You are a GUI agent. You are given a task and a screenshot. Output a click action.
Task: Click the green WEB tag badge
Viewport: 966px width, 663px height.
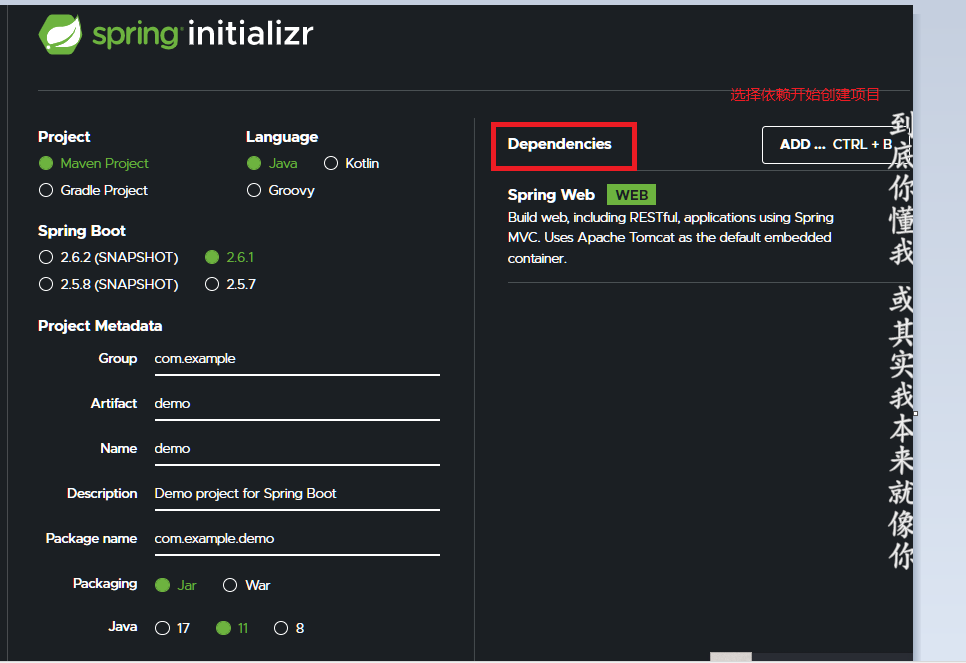631,195
